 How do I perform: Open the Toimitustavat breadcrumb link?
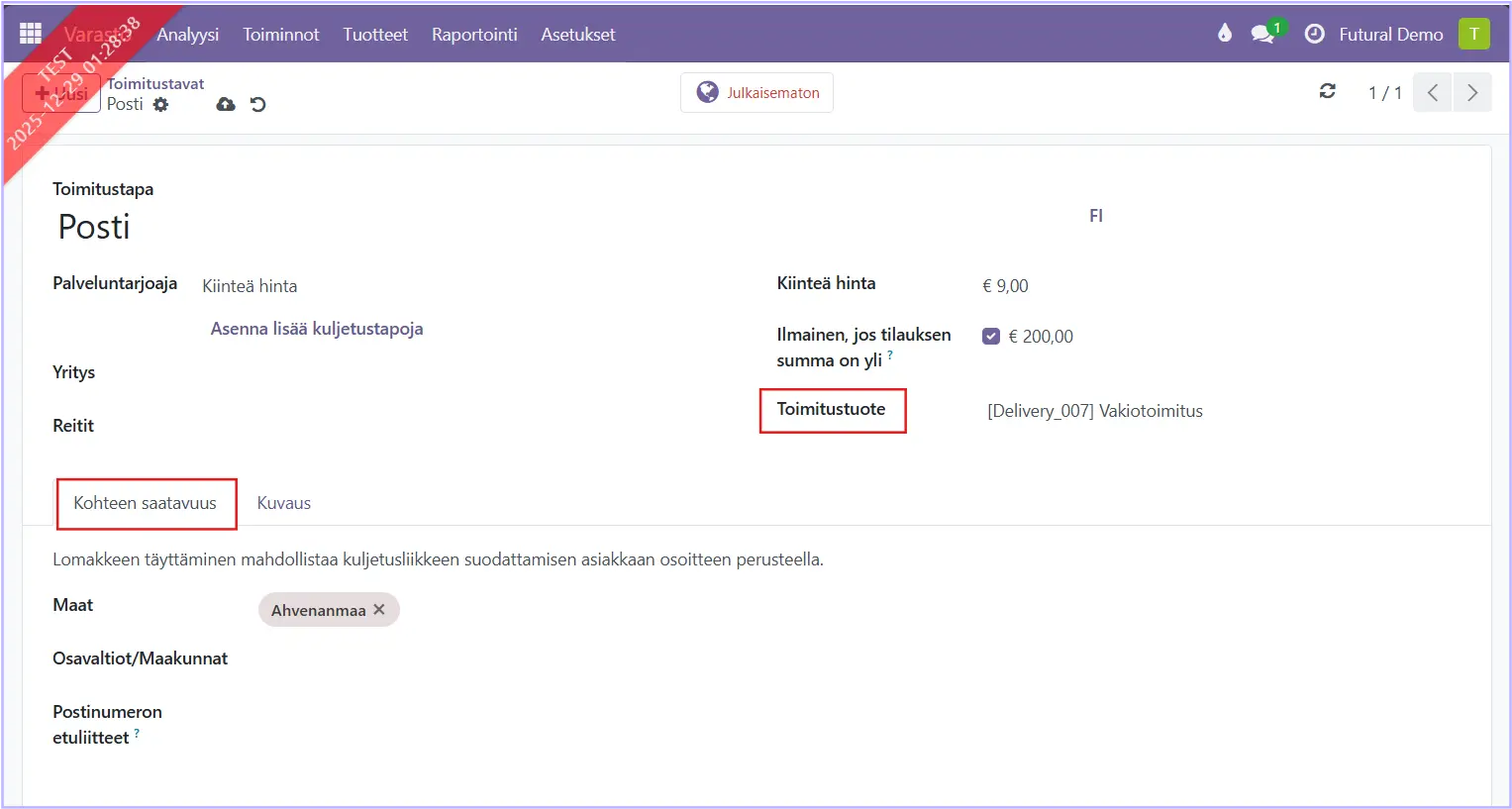click(155, 84)
